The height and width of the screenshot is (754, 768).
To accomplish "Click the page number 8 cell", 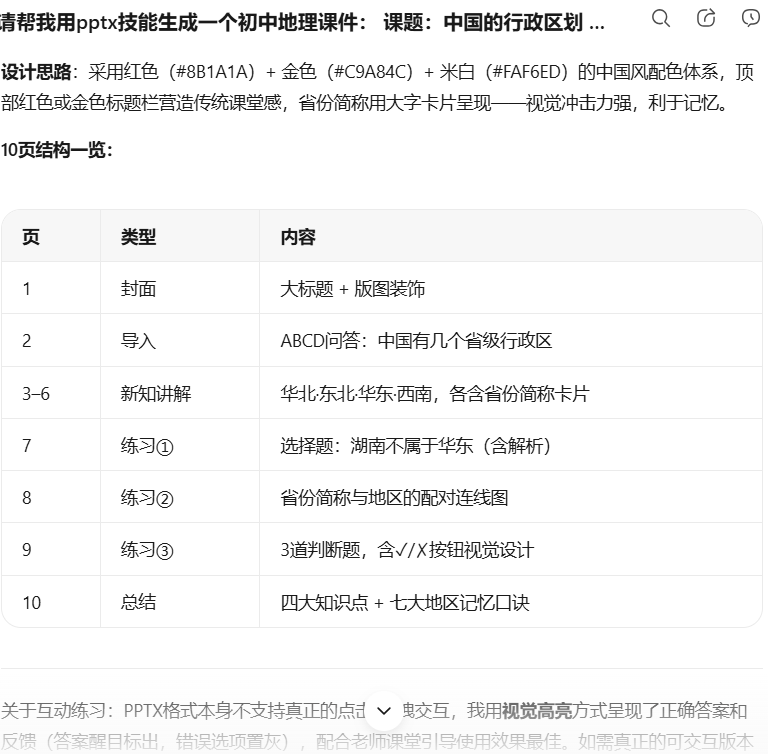I will point(51,497).
